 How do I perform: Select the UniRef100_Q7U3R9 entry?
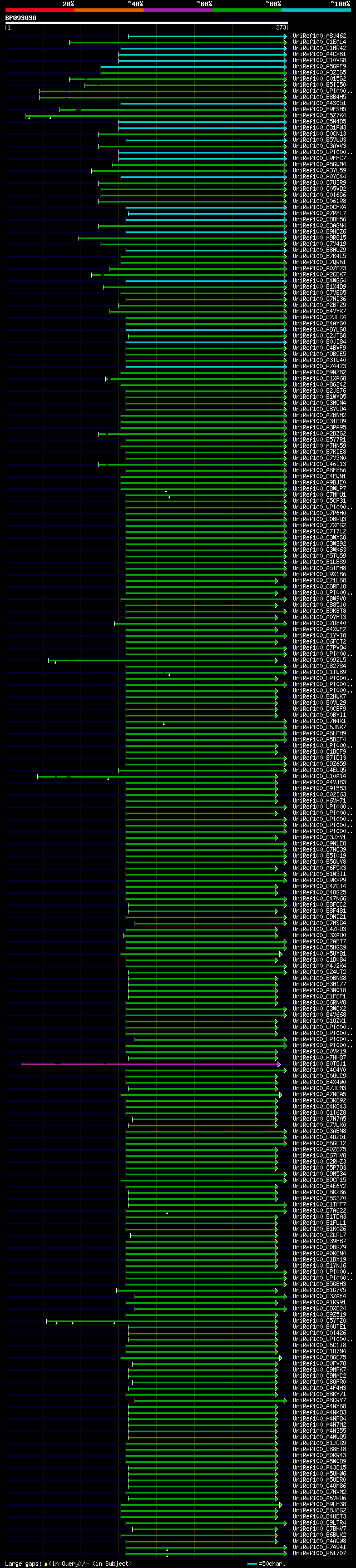click(319, 182)
